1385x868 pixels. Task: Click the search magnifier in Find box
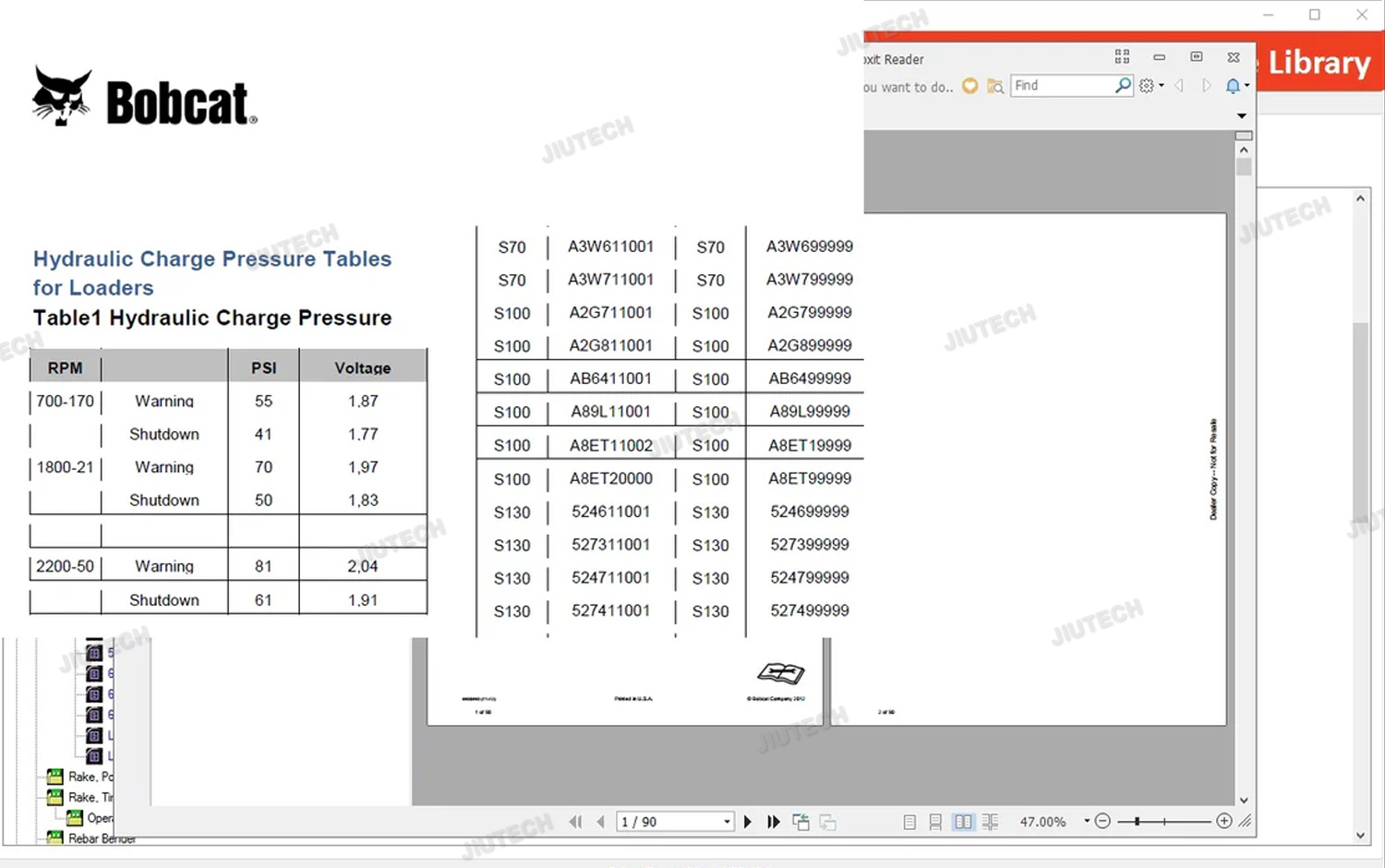(x=1123, y=85)
